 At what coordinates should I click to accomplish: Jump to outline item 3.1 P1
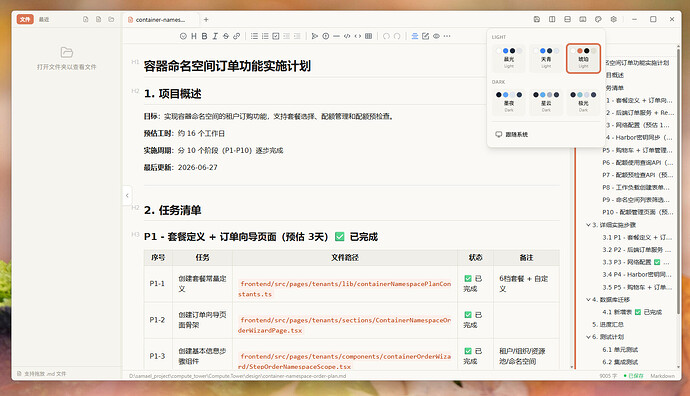click(637, 237)
